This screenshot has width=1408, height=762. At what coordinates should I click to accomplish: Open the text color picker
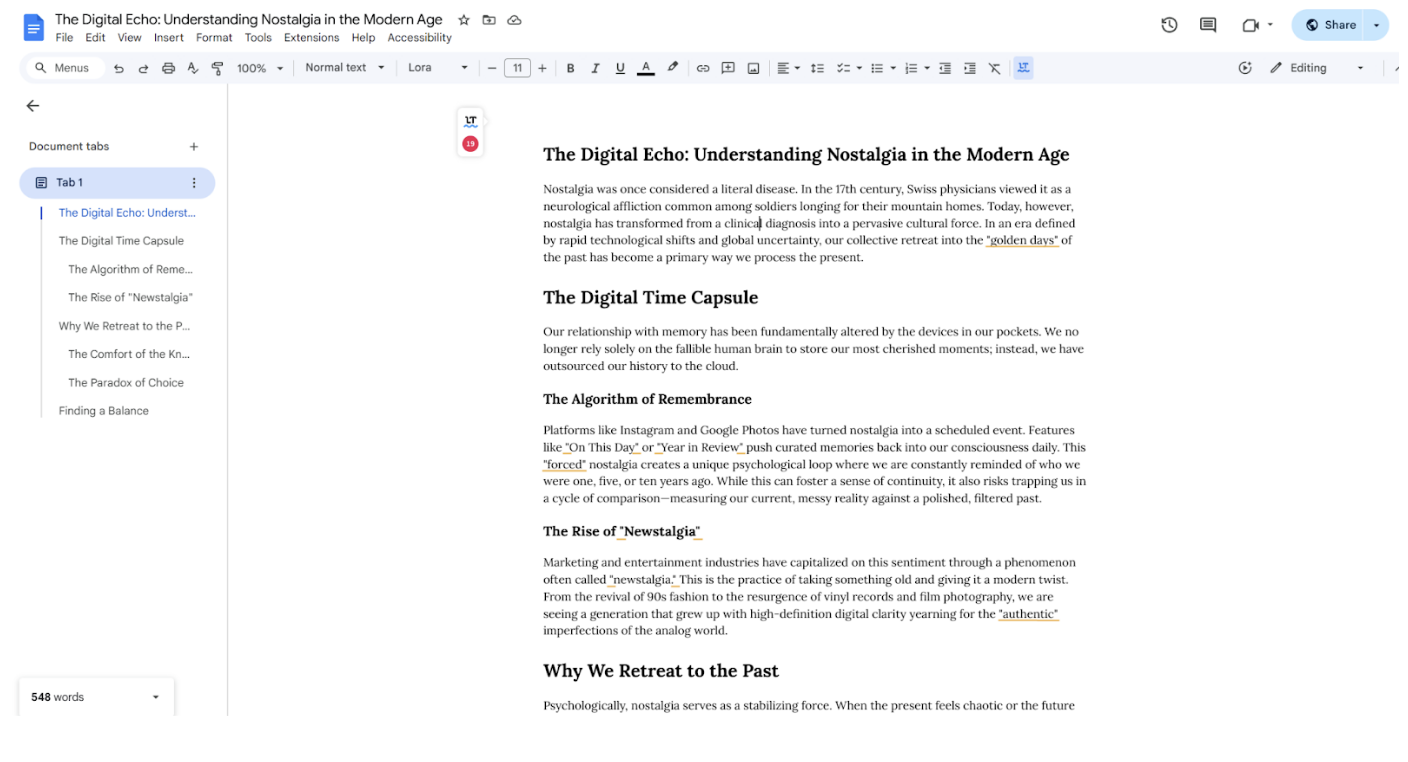click(x=646, y=68)
